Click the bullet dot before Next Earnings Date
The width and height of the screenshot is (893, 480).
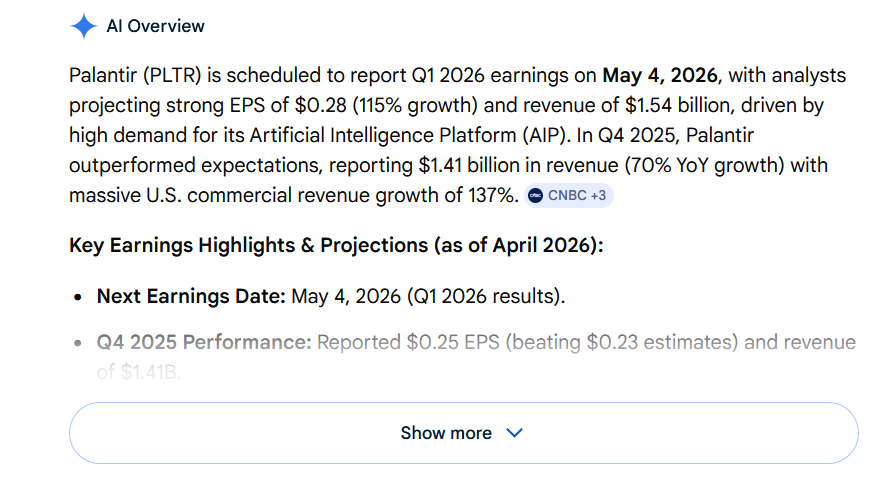pyautogui.click(x=78, y=297)
